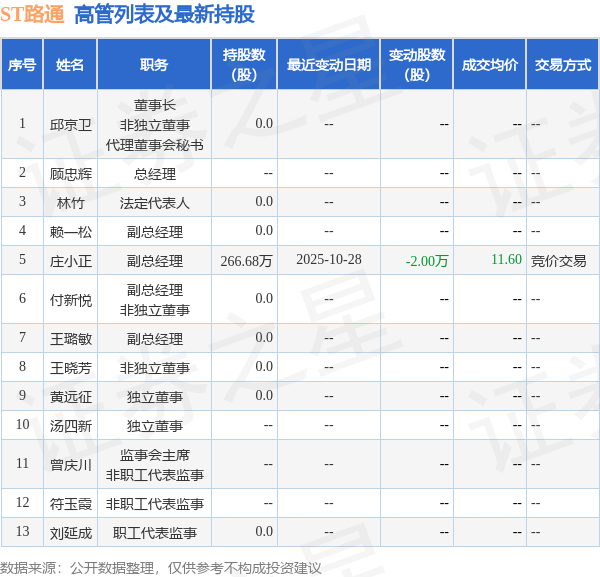Click the '序号' column header

pos(22,65)
